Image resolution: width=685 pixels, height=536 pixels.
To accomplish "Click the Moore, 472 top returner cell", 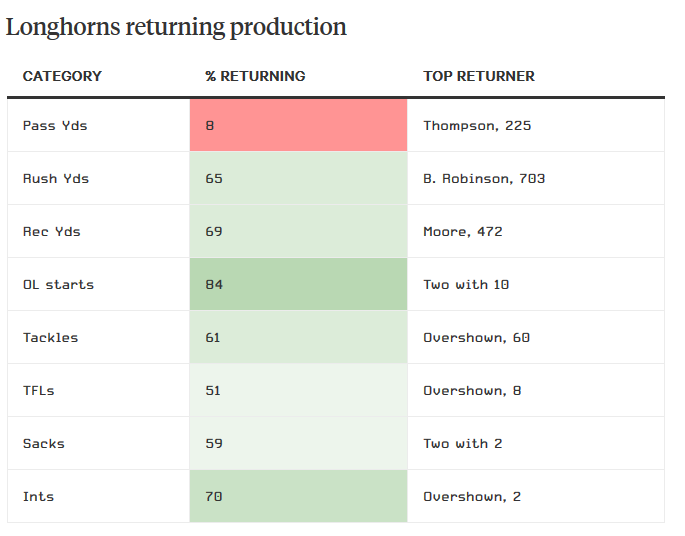I will (x=463, y=232).
